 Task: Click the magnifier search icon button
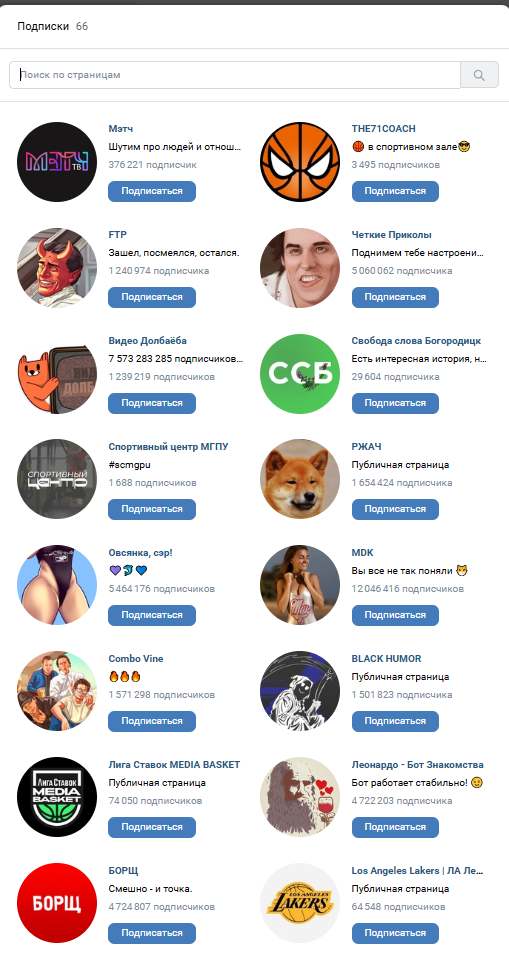(x=479, y=75)
